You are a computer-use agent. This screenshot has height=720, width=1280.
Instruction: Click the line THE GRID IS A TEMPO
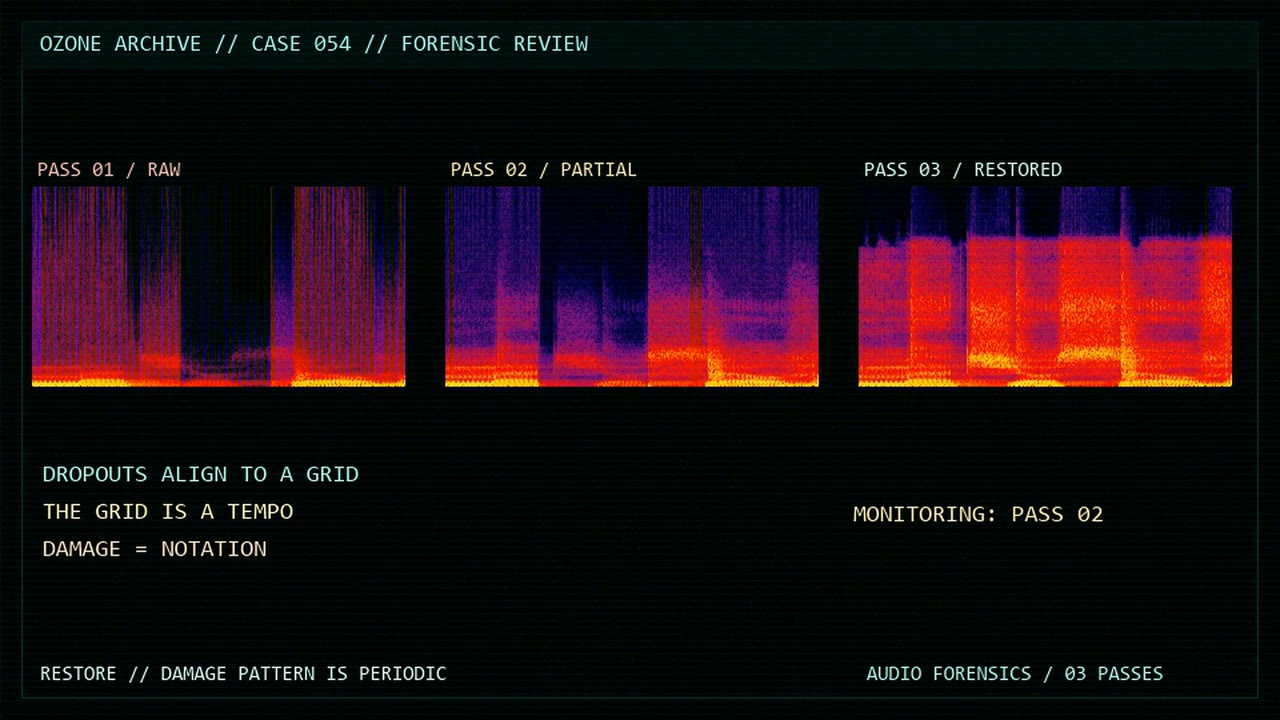point(168,511)
